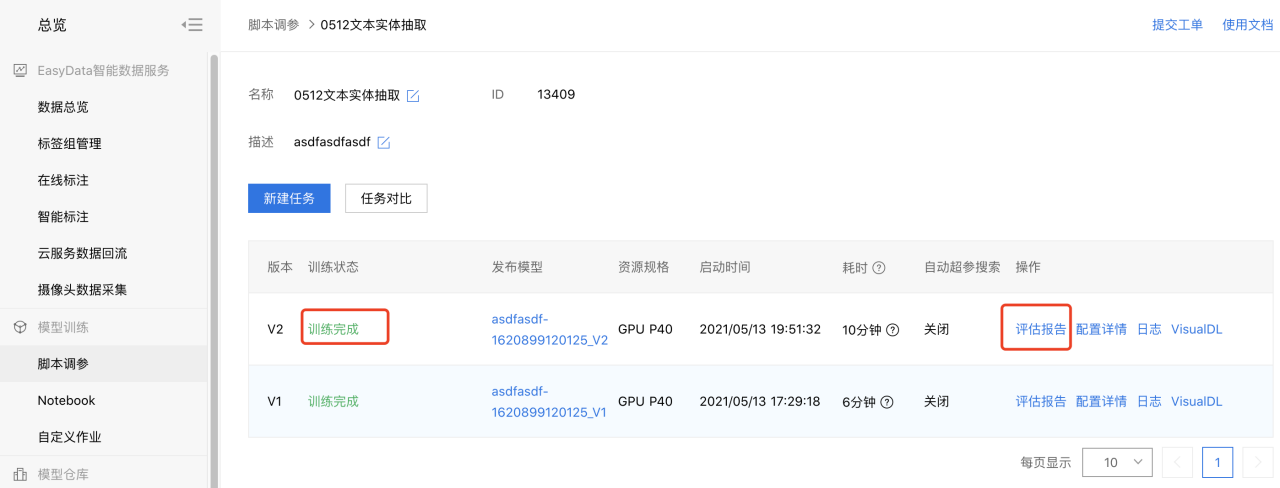1280x488 pixels.
Task: Click the help icon beside 10分钟
Action: (x=892, y=330)
